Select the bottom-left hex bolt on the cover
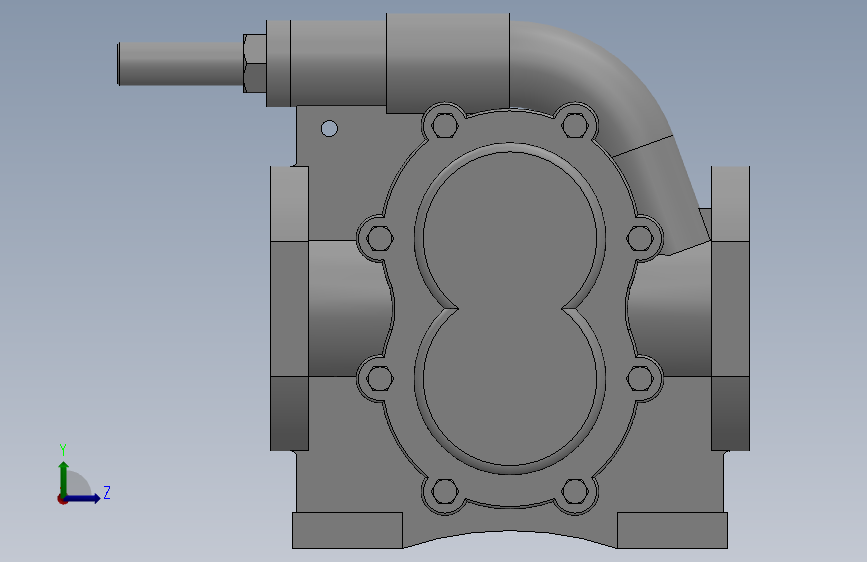The image size is (867, 562). click(443, 492)
